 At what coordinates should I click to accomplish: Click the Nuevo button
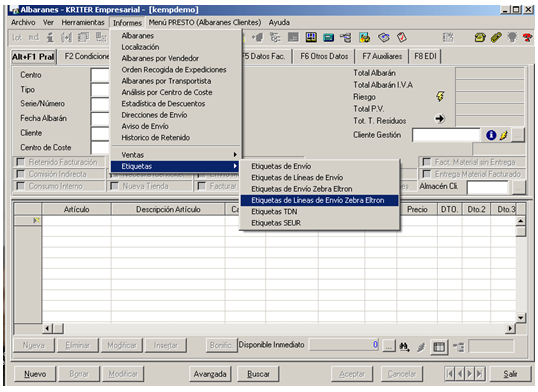(x=35, y=374)
